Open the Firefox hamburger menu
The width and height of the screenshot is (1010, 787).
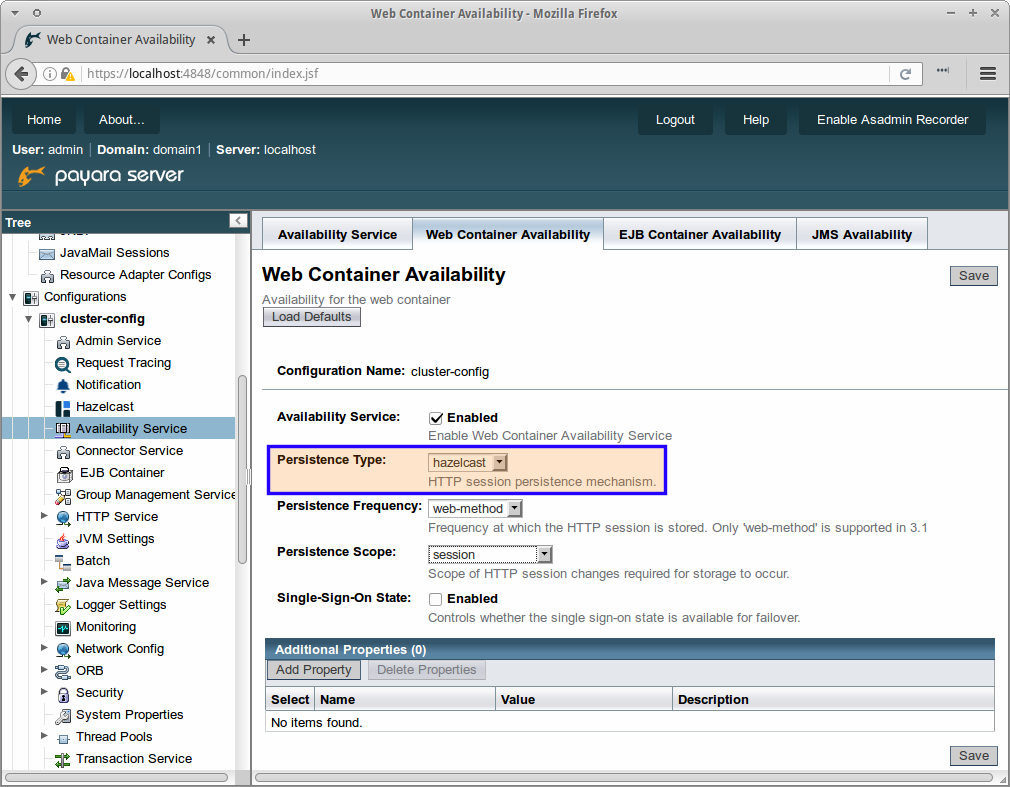(988, 73)
